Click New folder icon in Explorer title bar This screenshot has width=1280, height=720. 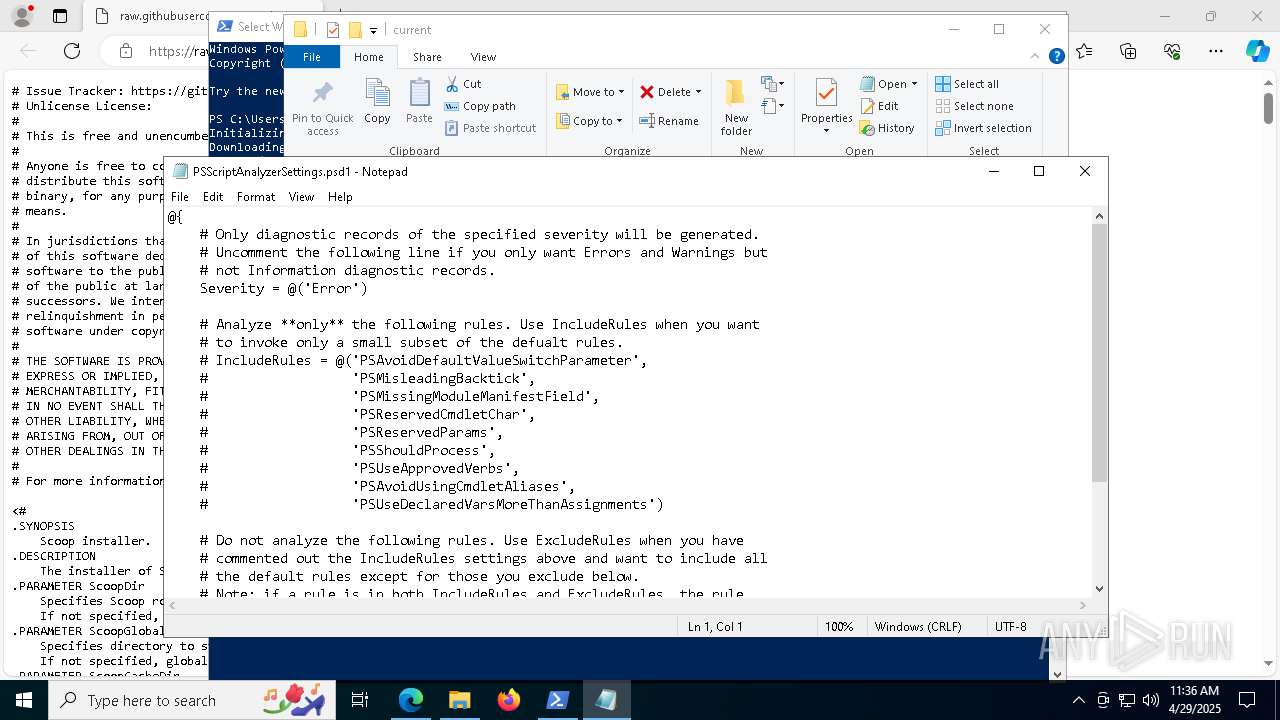pos(355,30)
